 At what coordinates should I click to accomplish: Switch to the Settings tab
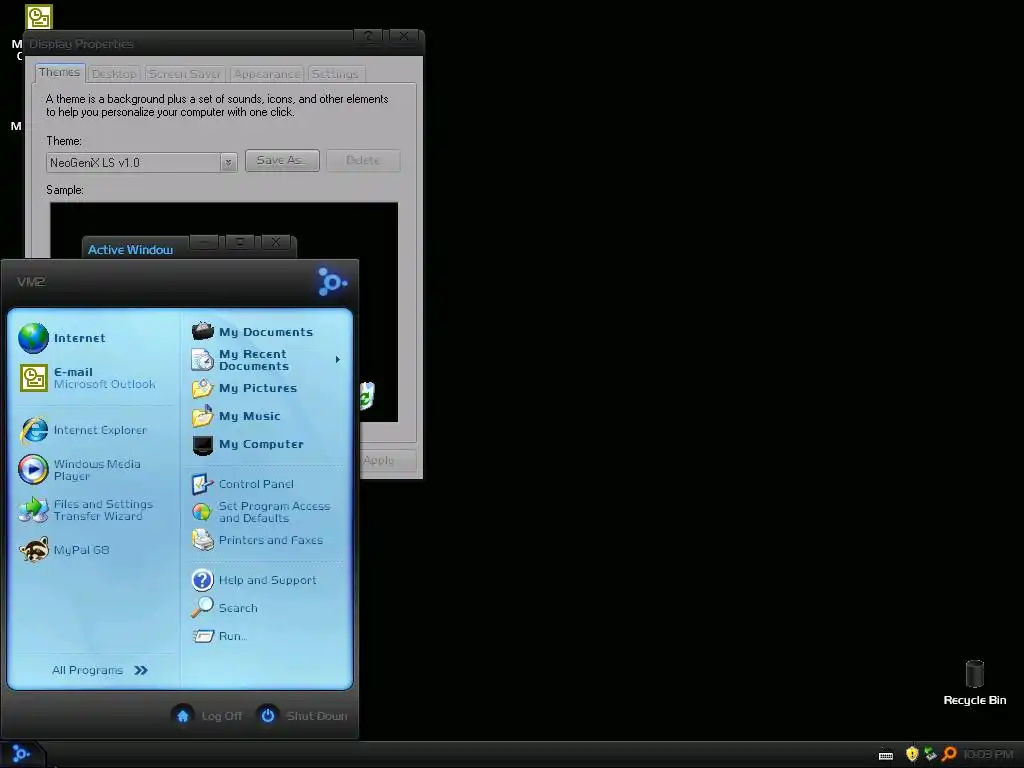coord(335,74)
